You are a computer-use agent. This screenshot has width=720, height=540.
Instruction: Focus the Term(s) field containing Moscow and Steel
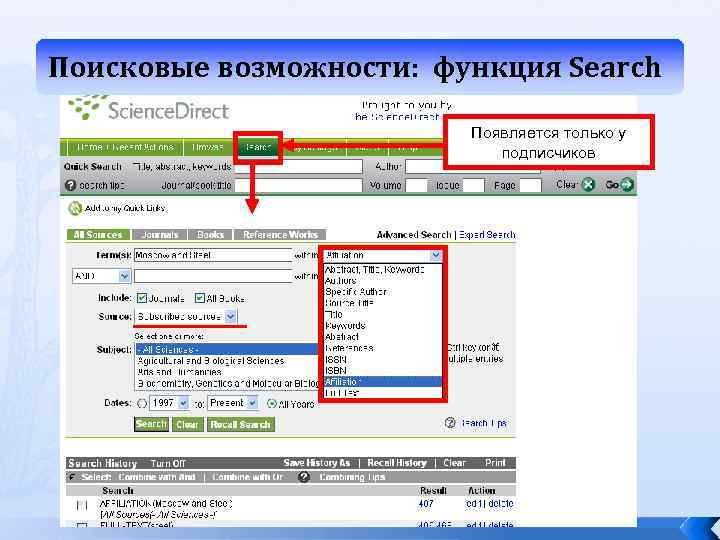pos(213,255)
